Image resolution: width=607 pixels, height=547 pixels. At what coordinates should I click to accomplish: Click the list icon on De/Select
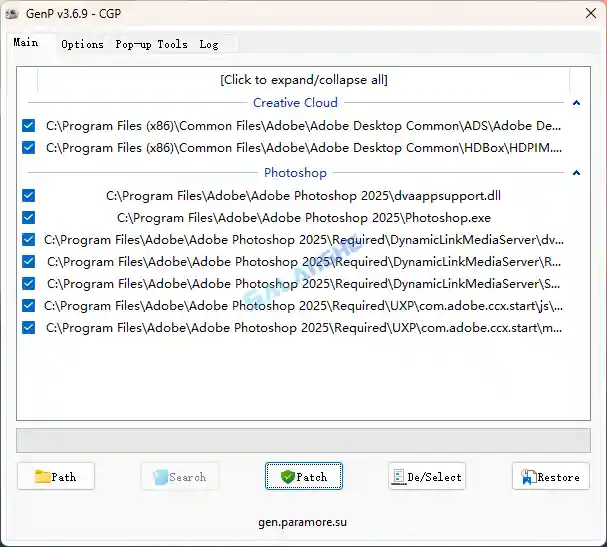[398, 477]
